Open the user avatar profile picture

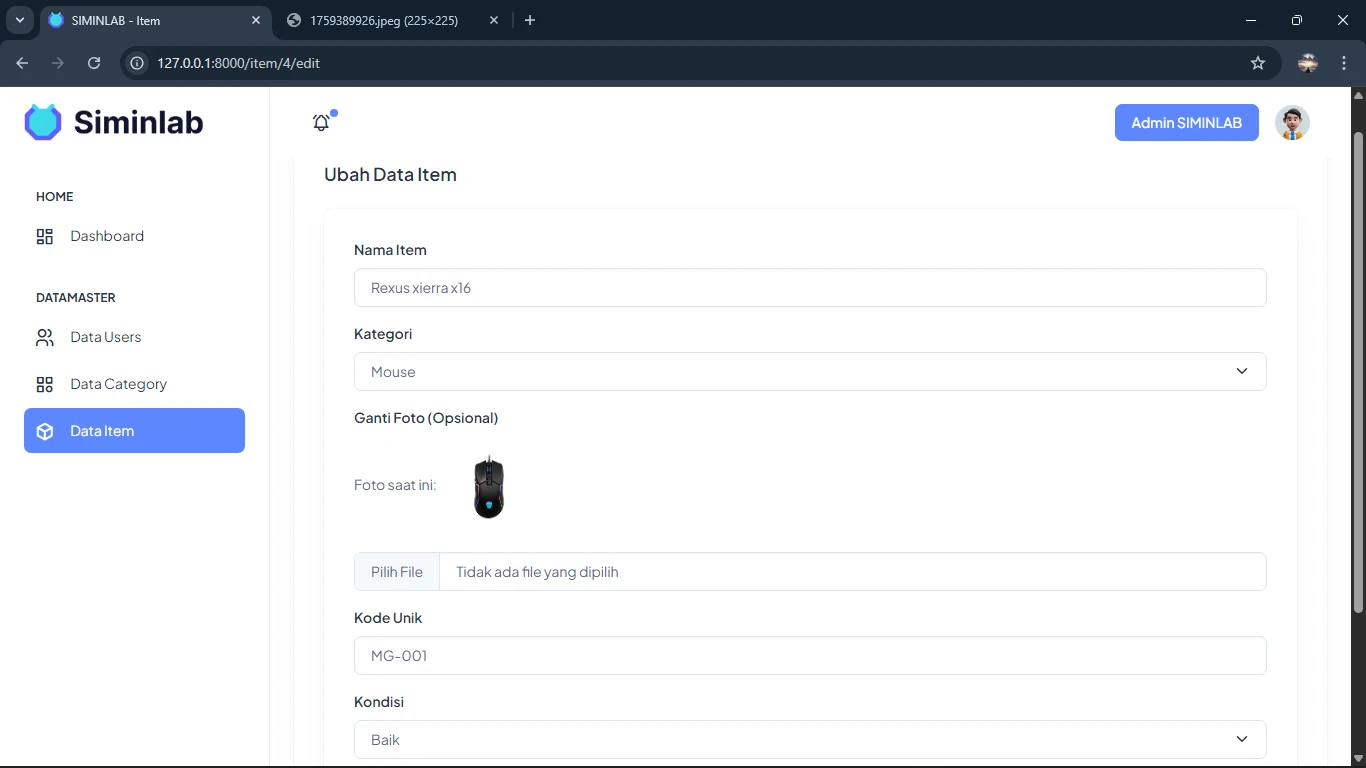tap(1292, 123)
